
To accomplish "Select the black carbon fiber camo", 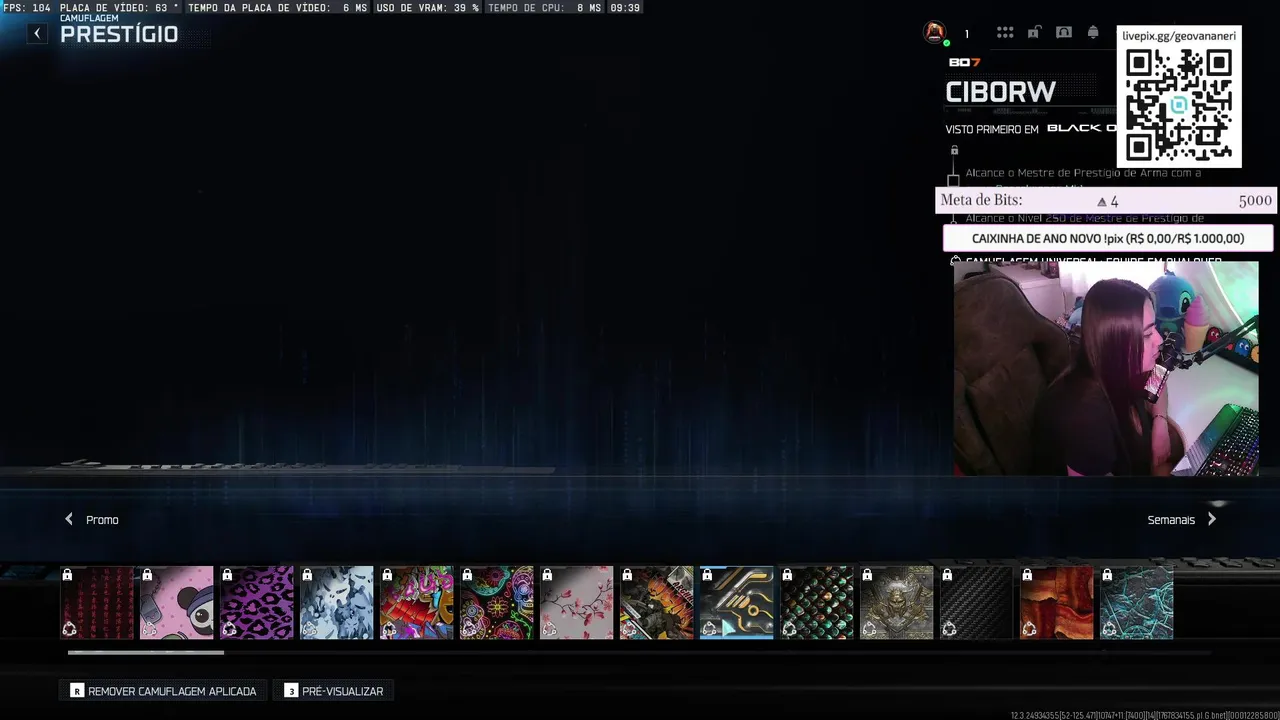I will click(x=977, y=603).
